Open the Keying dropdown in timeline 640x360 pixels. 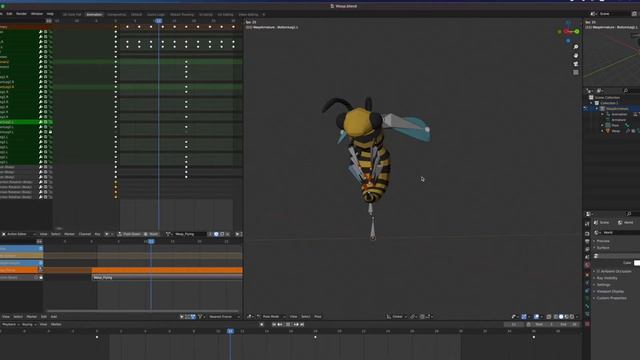coord(28,324)
